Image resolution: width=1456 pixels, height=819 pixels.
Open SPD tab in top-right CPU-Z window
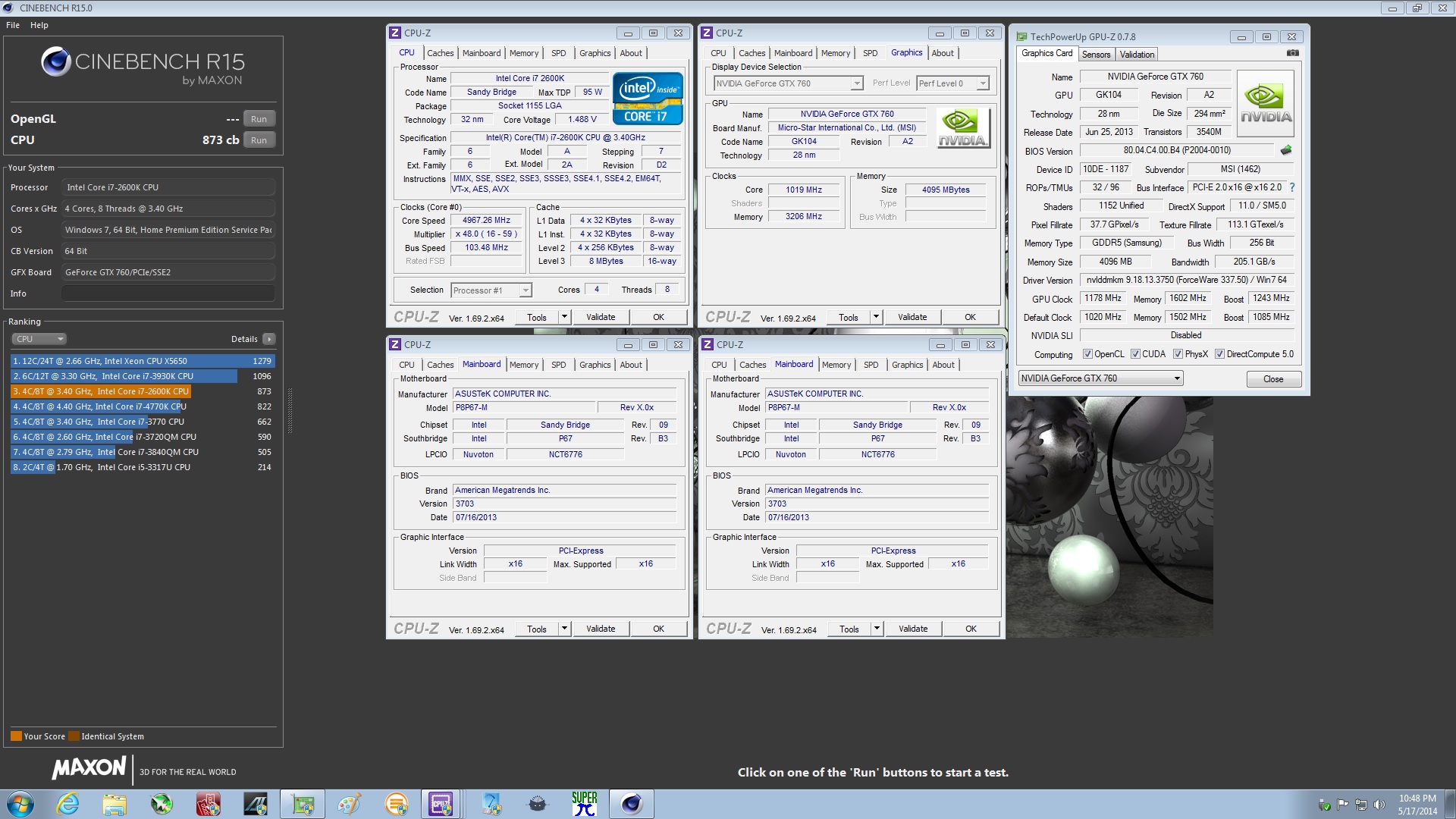click(871, 53)
